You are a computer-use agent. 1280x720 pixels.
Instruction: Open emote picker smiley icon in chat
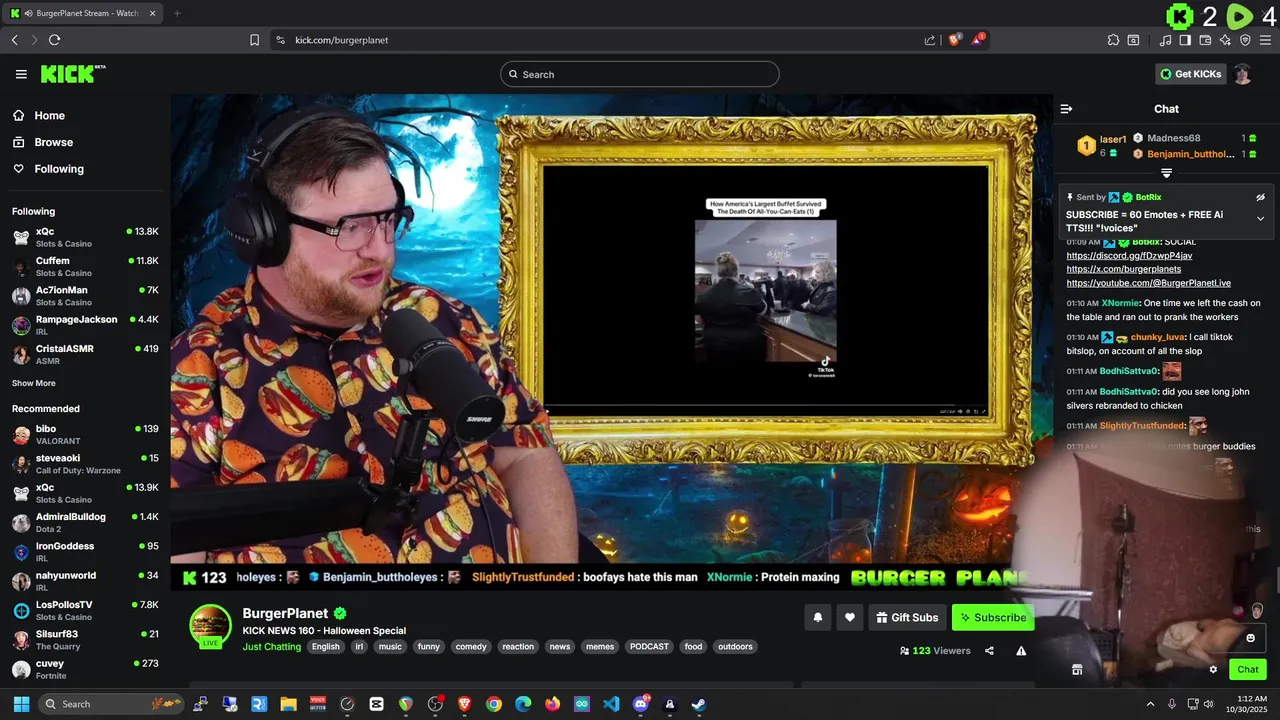click(1250, 638)
